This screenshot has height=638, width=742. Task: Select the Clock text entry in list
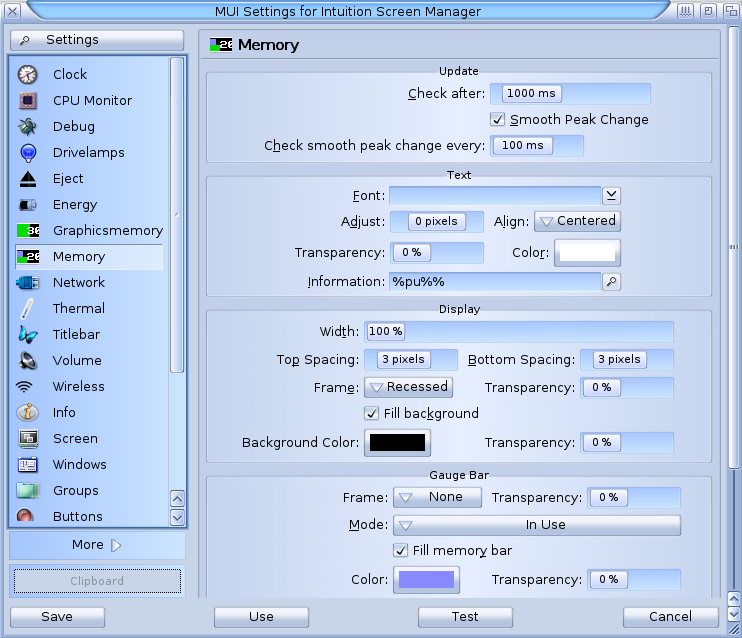[x=70, y=75]
